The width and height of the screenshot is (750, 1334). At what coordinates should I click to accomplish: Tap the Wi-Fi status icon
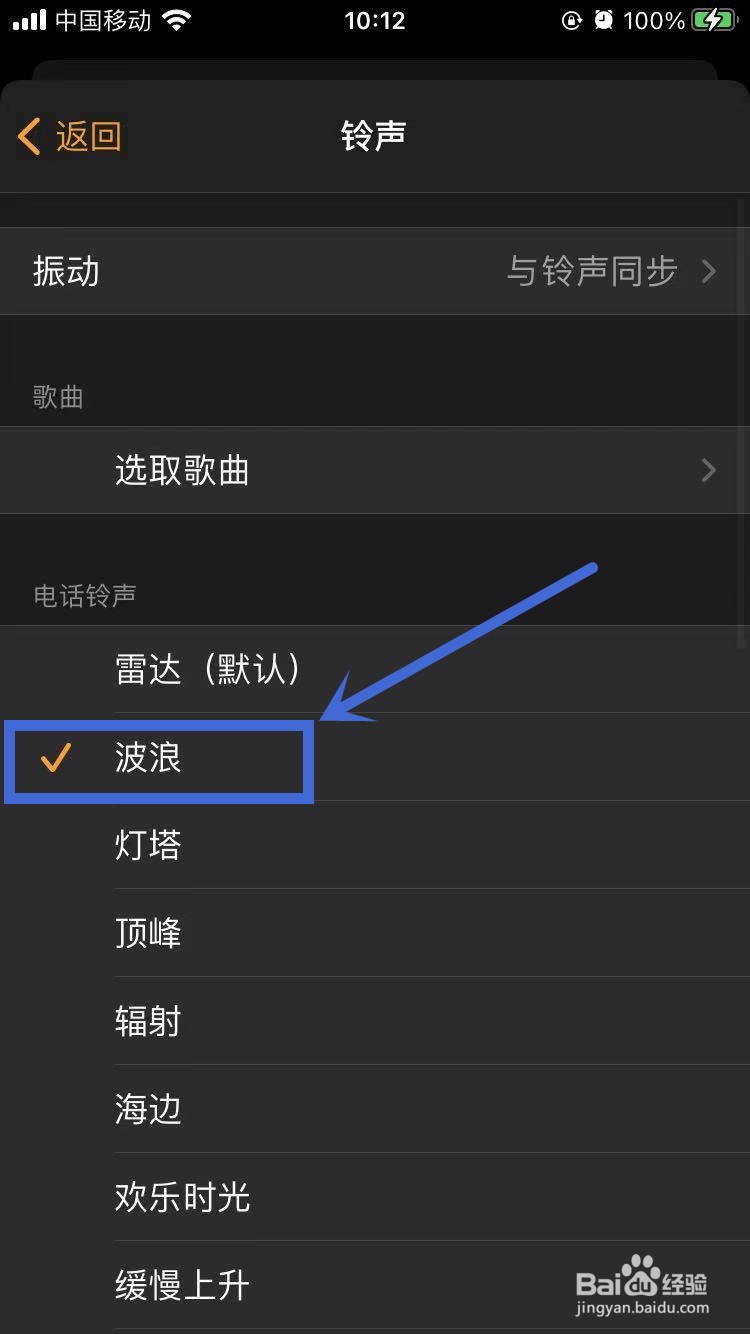point(176,20)
